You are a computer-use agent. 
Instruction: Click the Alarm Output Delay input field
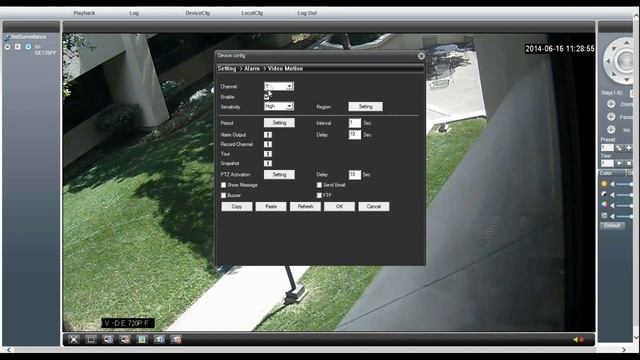pos(355,135)
